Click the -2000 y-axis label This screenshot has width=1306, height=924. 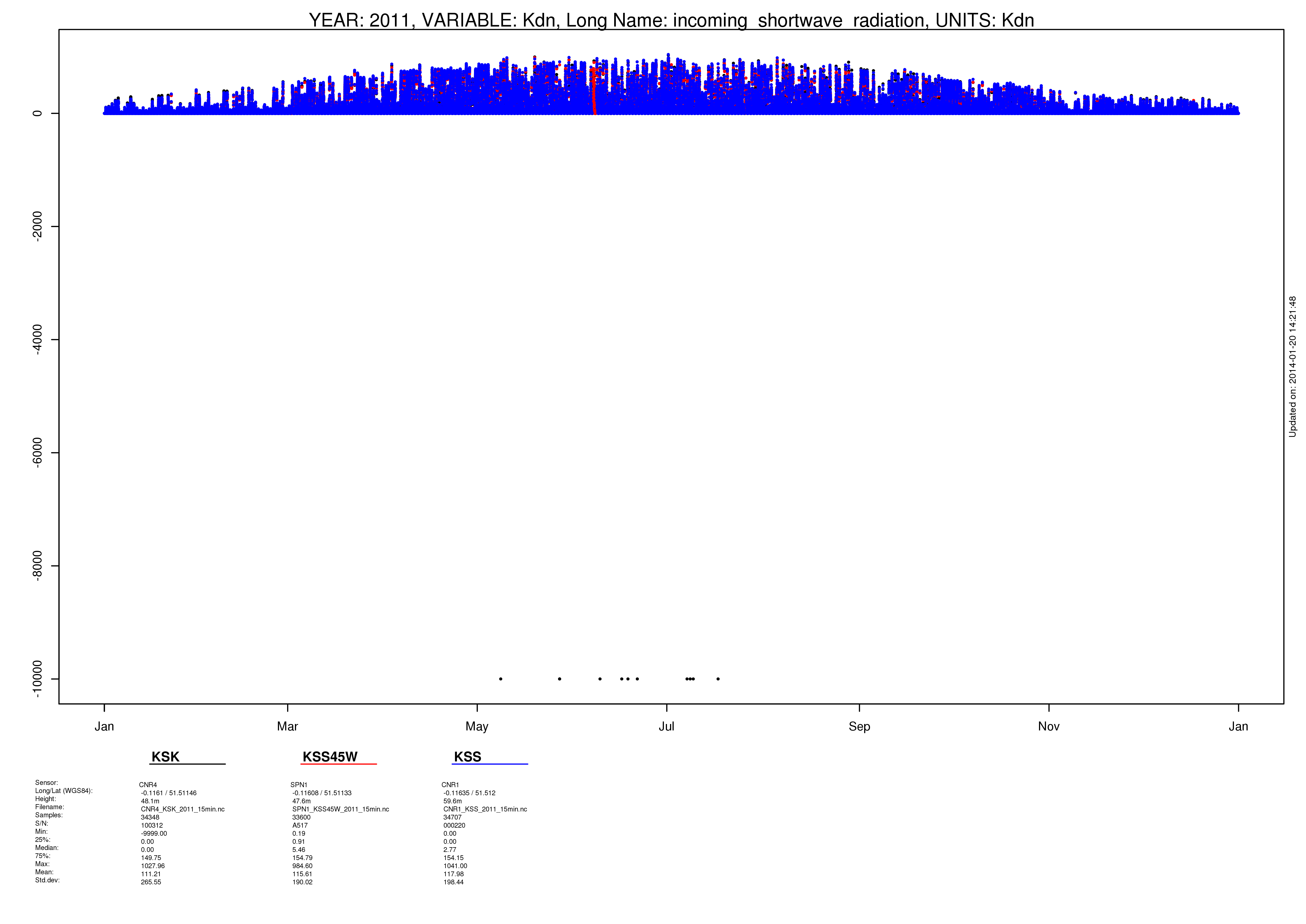coord(37,227)
